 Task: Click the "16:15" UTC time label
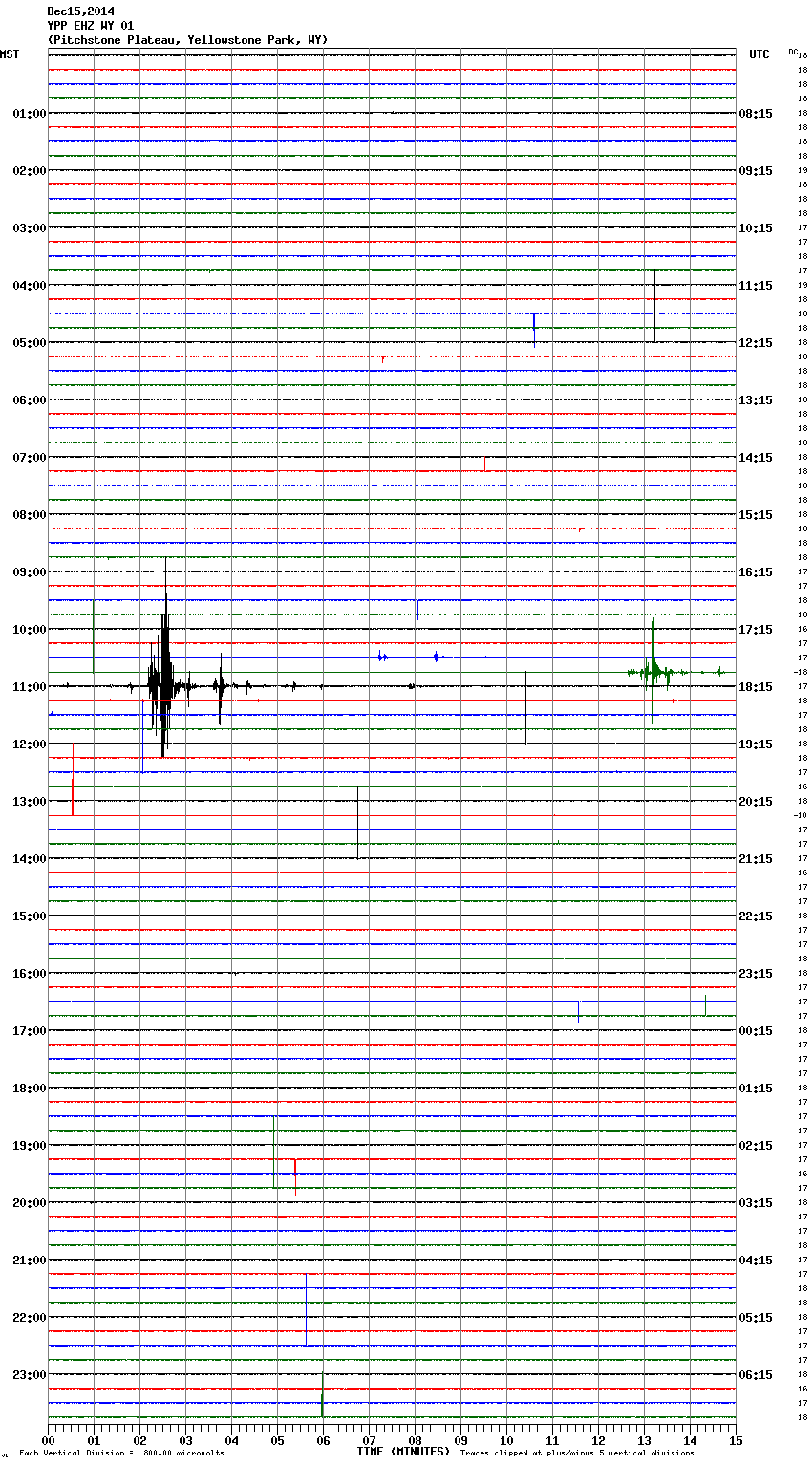[x=756, y=572]
